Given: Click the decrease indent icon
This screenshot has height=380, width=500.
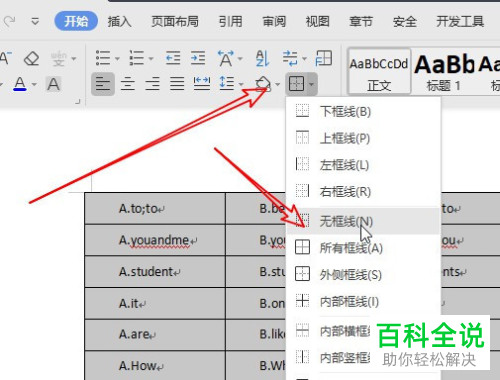Looking at the screenshot, I should click(173, 58).
